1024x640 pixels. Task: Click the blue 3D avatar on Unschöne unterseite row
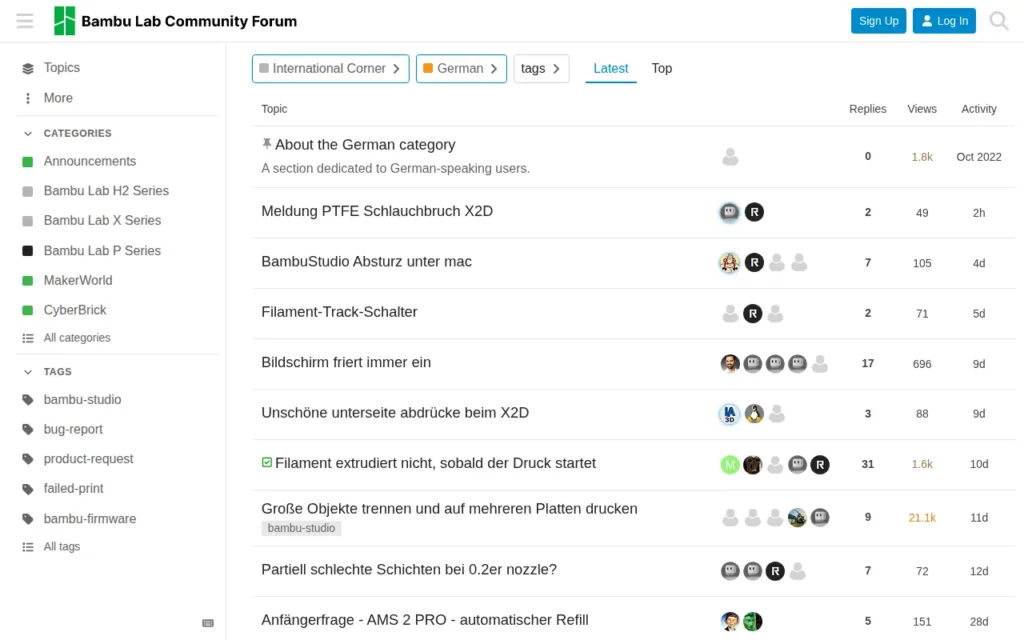click(x=729, y=414)
